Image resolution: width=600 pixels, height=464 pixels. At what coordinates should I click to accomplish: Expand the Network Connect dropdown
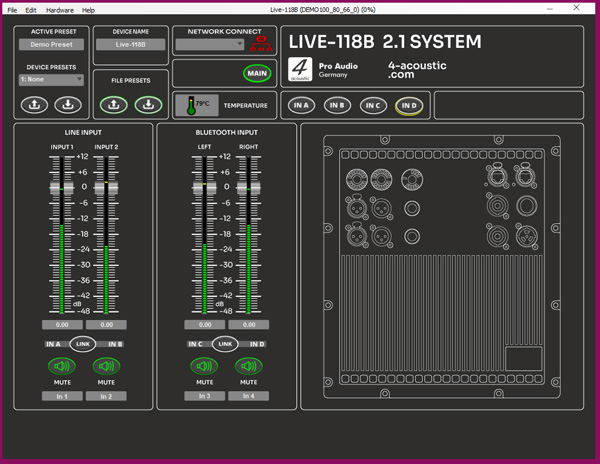[x=208, y=45]
